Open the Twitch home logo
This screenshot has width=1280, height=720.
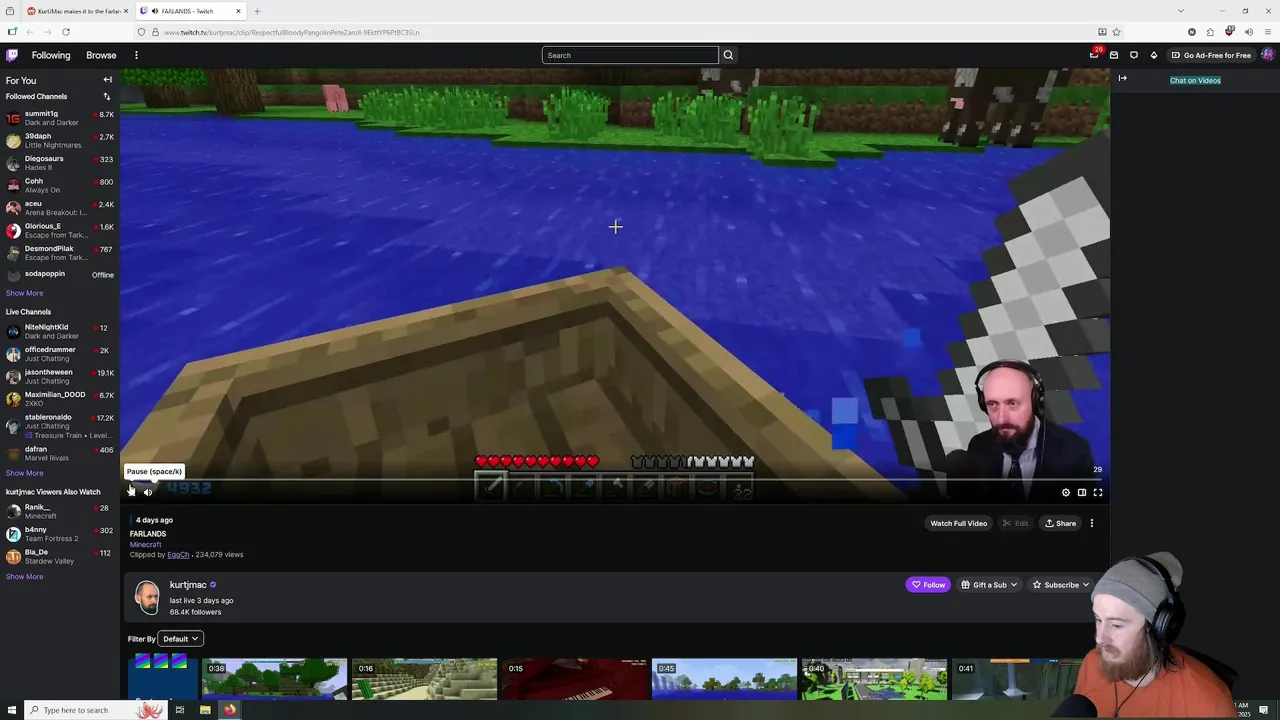pos(12,55)
